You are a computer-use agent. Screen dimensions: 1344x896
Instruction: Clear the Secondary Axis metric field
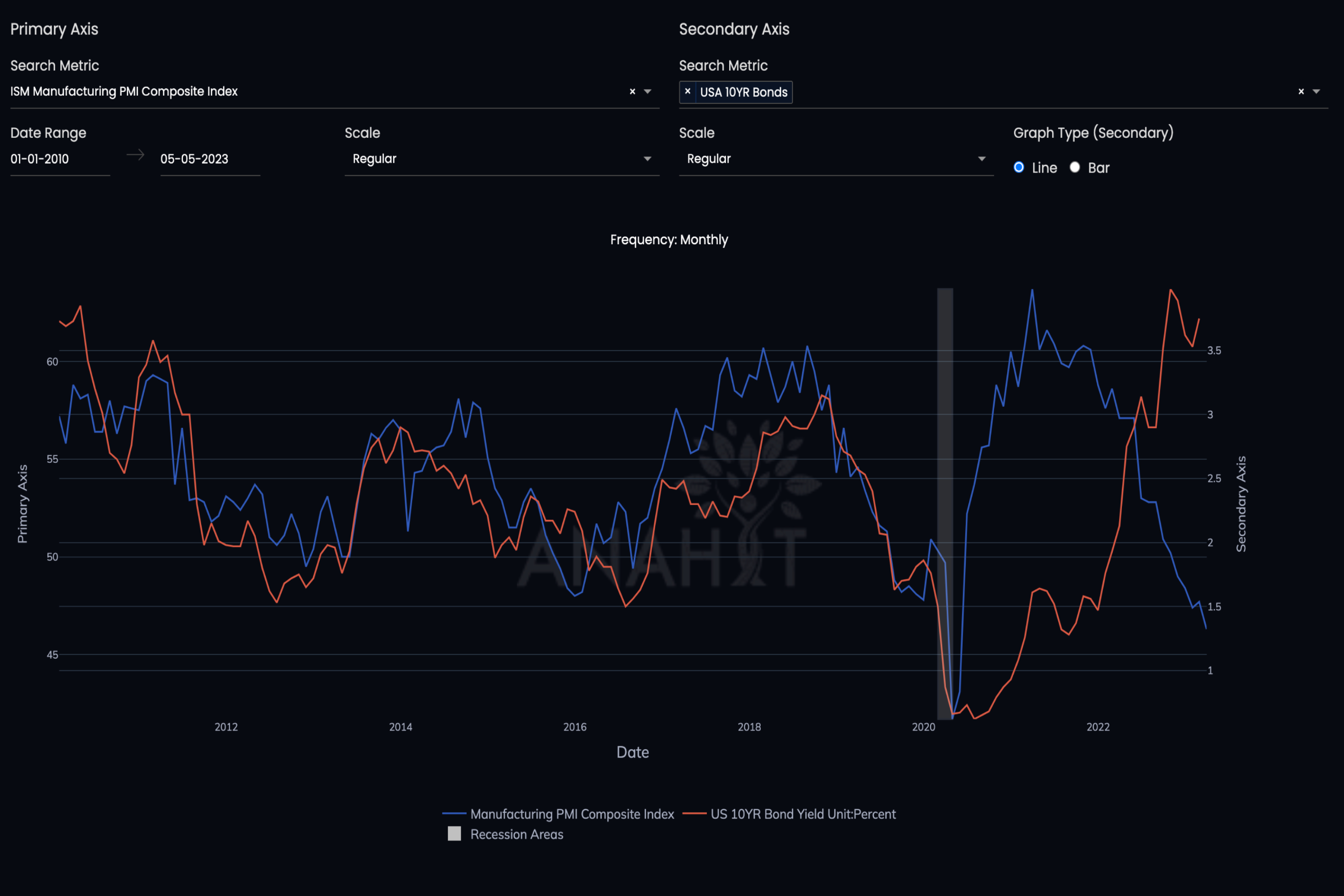pyautogui.click(x=1301, y=91)
